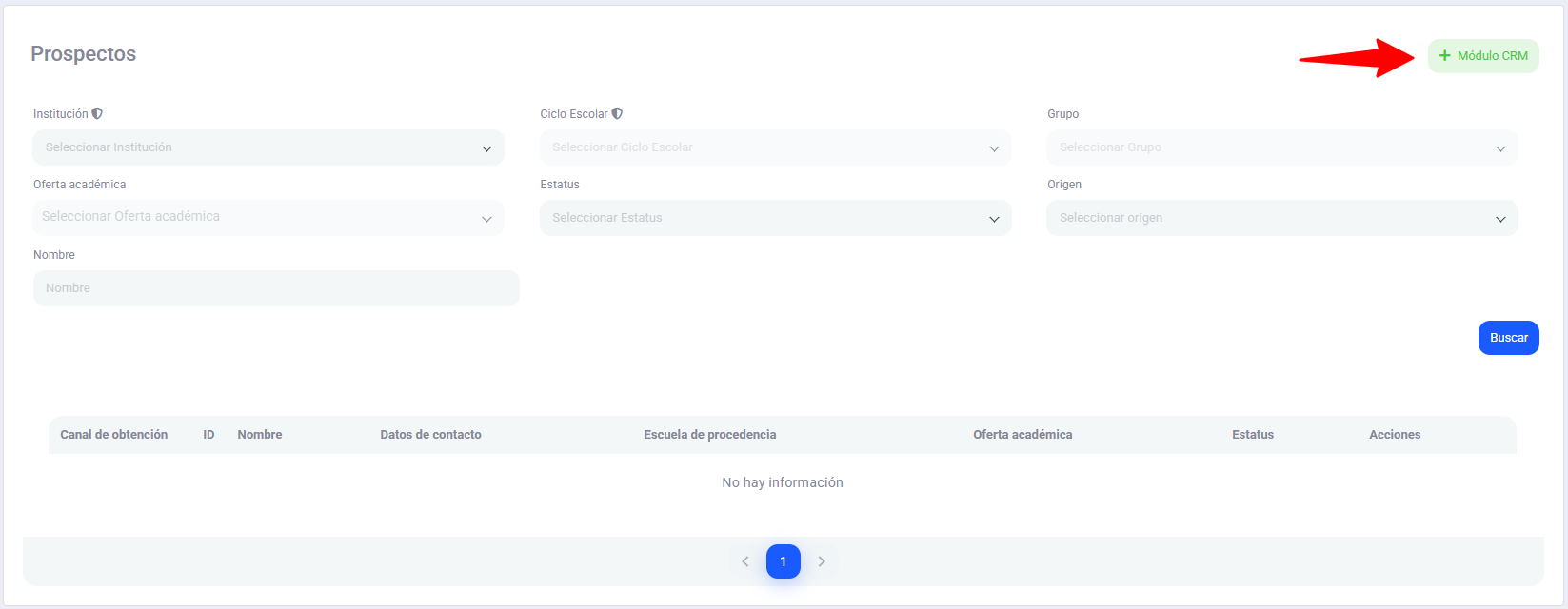The height and width of the screenshot is (609, 1568).
Task: Click the plus icon on Módulo CRM
Action: (1444, 56)
